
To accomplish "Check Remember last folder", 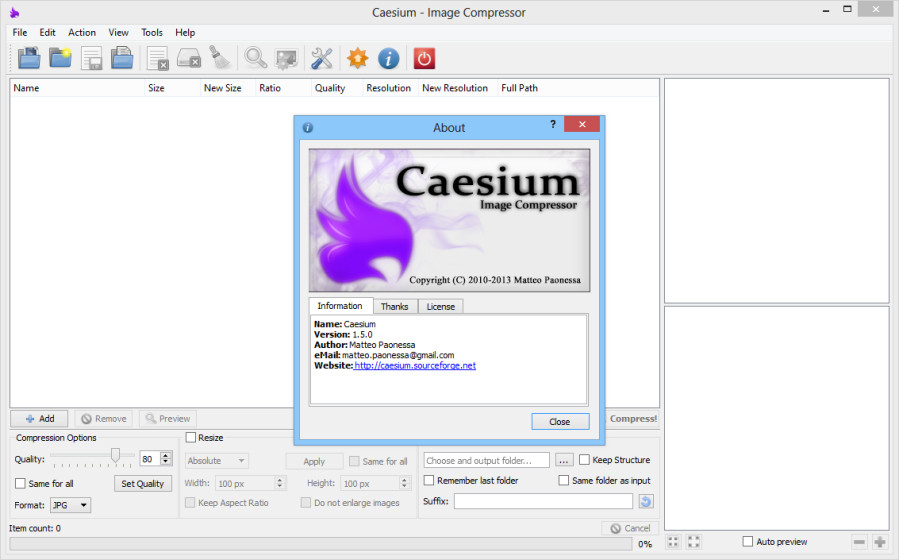I will coord(429,480).
